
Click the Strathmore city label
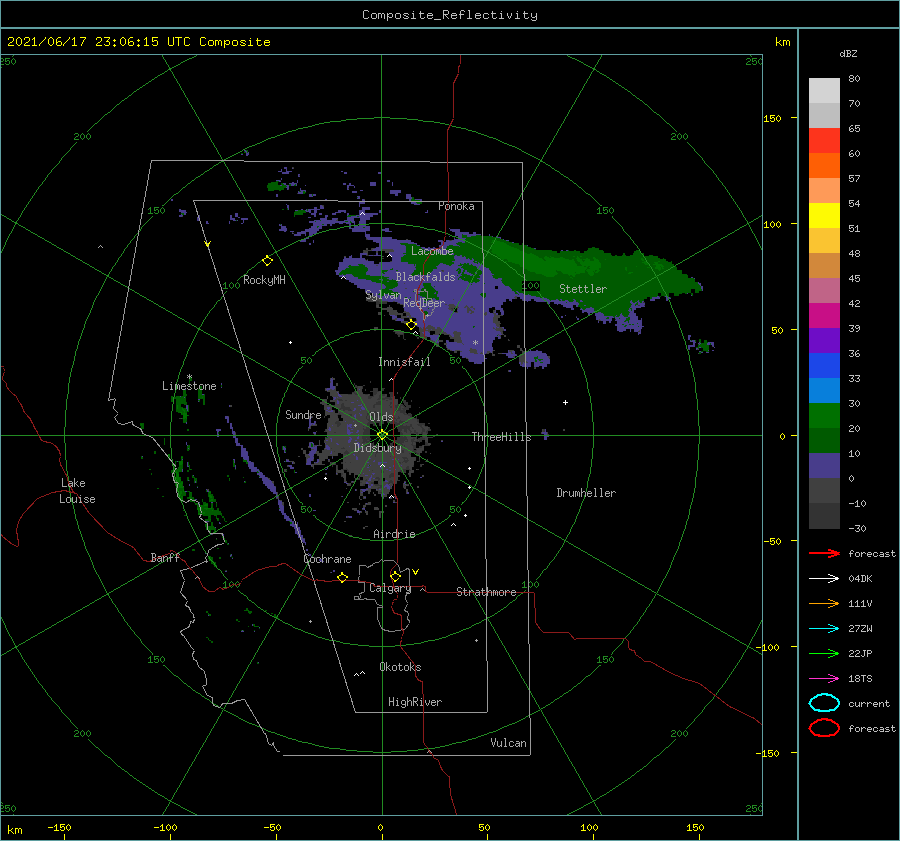[486, 592]
